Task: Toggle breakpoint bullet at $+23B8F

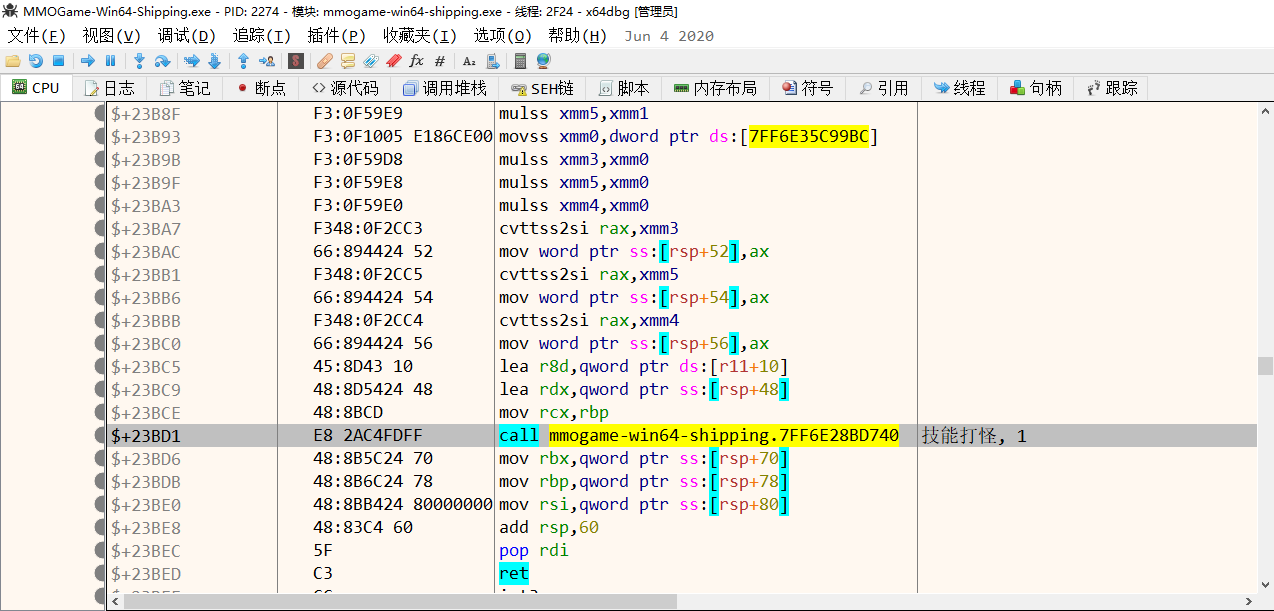Action: [100, 113]
